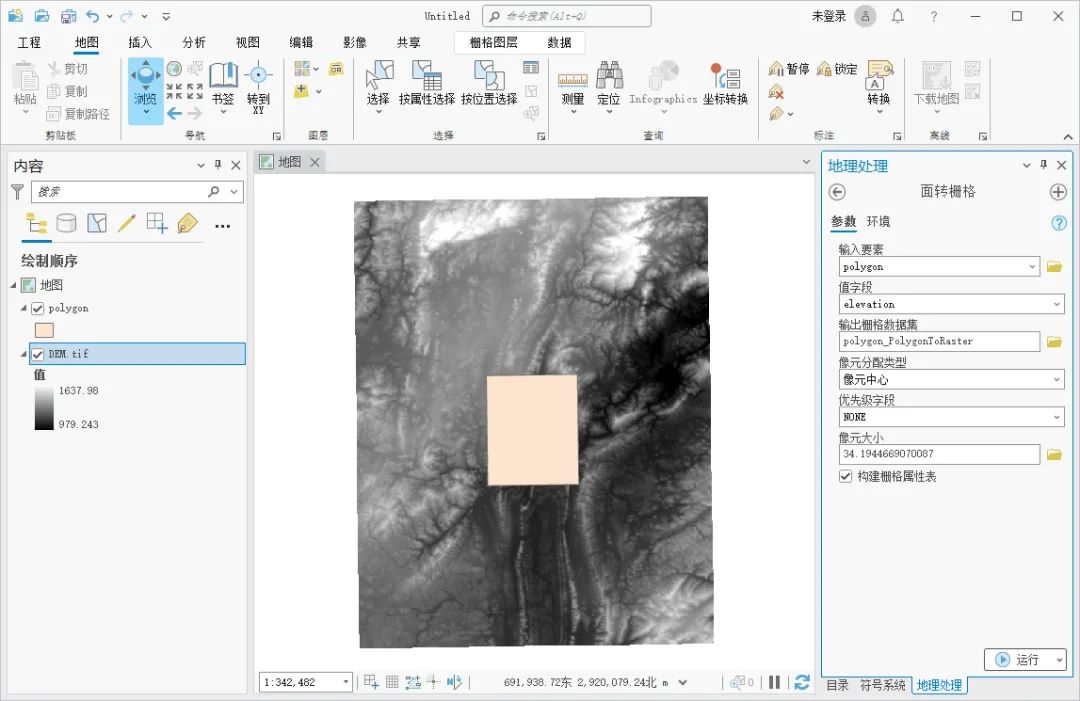Viewport: 1080px width, 701px height.
Task: Open the Raster Layer (栅格图层) contextual tab
Action: pyautogui.click(x=493, y=43)
